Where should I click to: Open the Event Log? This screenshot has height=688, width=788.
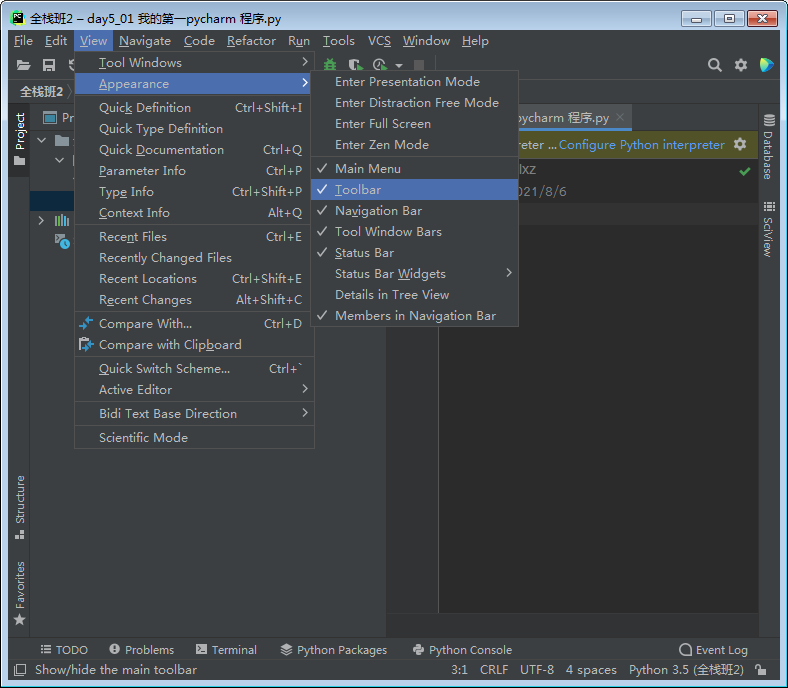pyautogui.click(x=714, y=650)
